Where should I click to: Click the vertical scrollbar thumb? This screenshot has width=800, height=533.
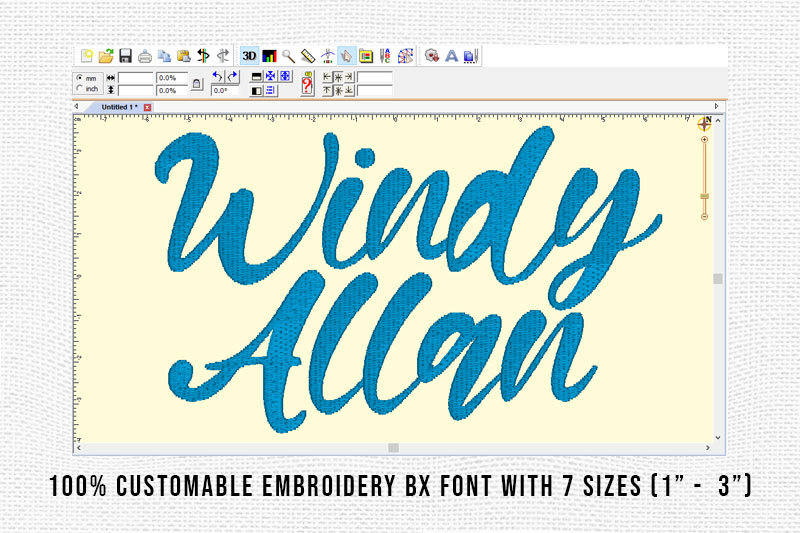point(718,278)
